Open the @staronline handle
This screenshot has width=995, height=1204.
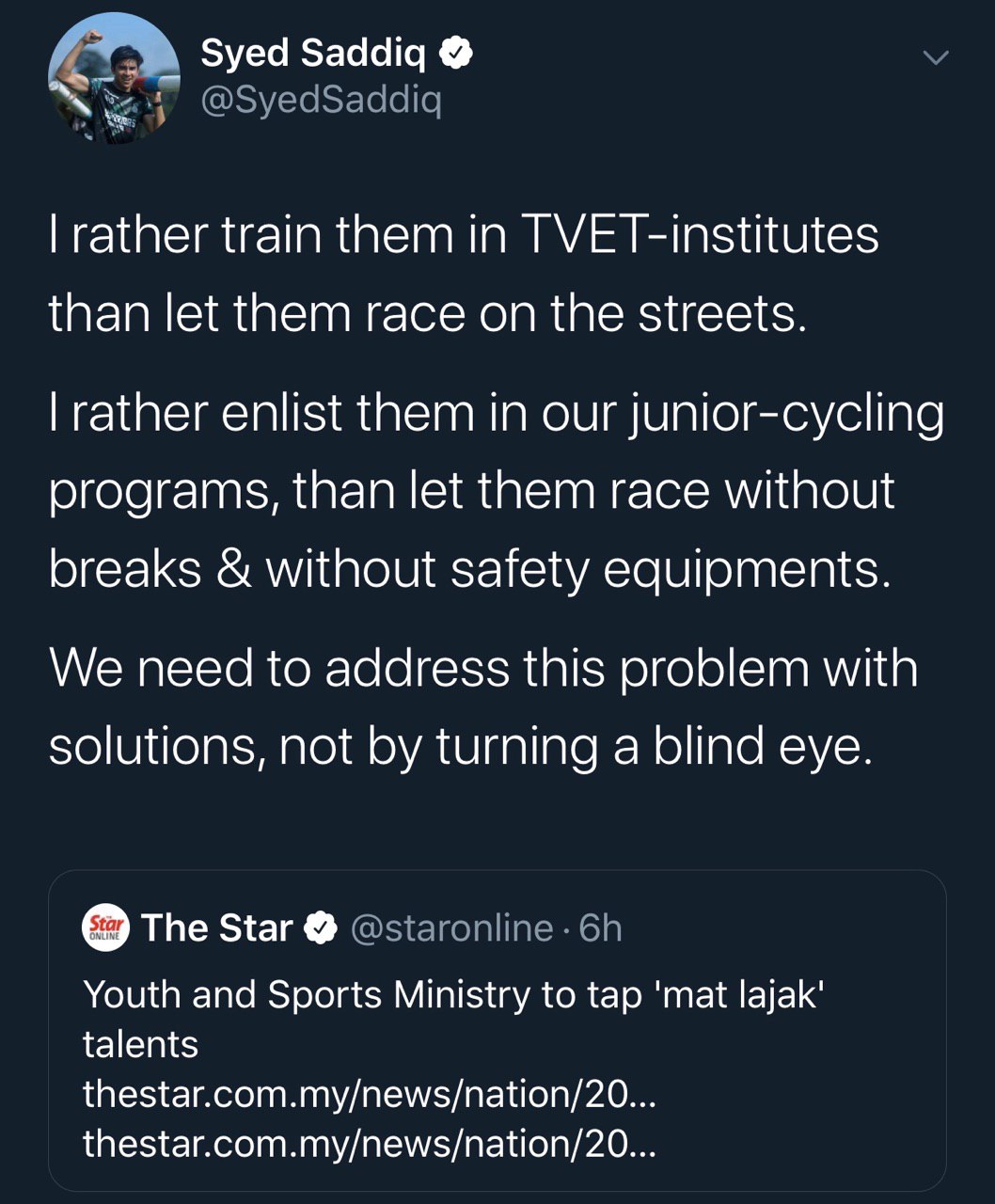pyautogui.click(x=451, y=928)
